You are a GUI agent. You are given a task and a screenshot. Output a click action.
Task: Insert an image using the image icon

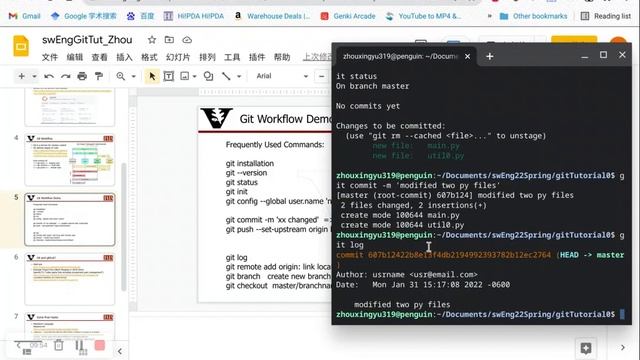click(185, 76)
